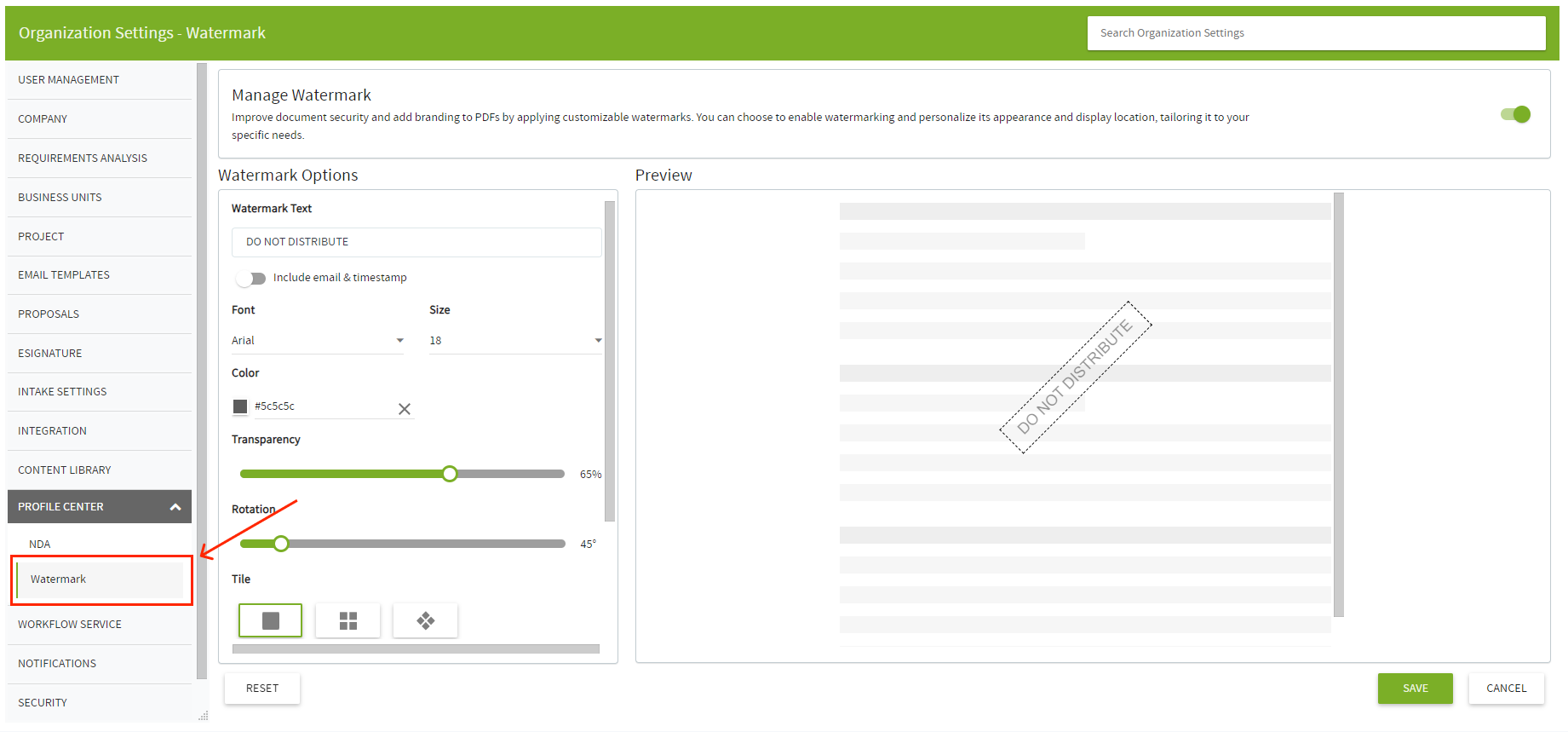Open the Size dropdown showing 18
Screen dimensions: 1568x732
515,340
